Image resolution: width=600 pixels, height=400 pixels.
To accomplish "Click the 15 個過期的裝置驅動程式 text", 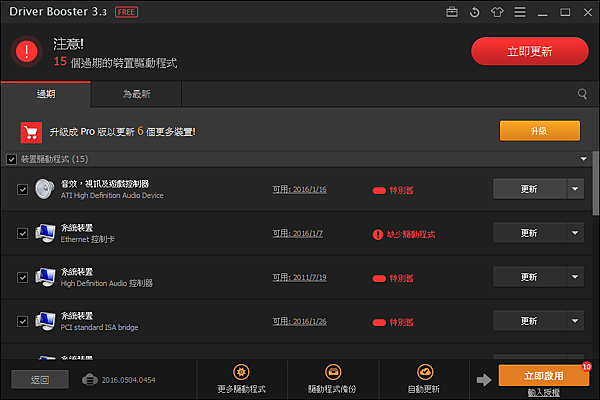I will (116, 62).
